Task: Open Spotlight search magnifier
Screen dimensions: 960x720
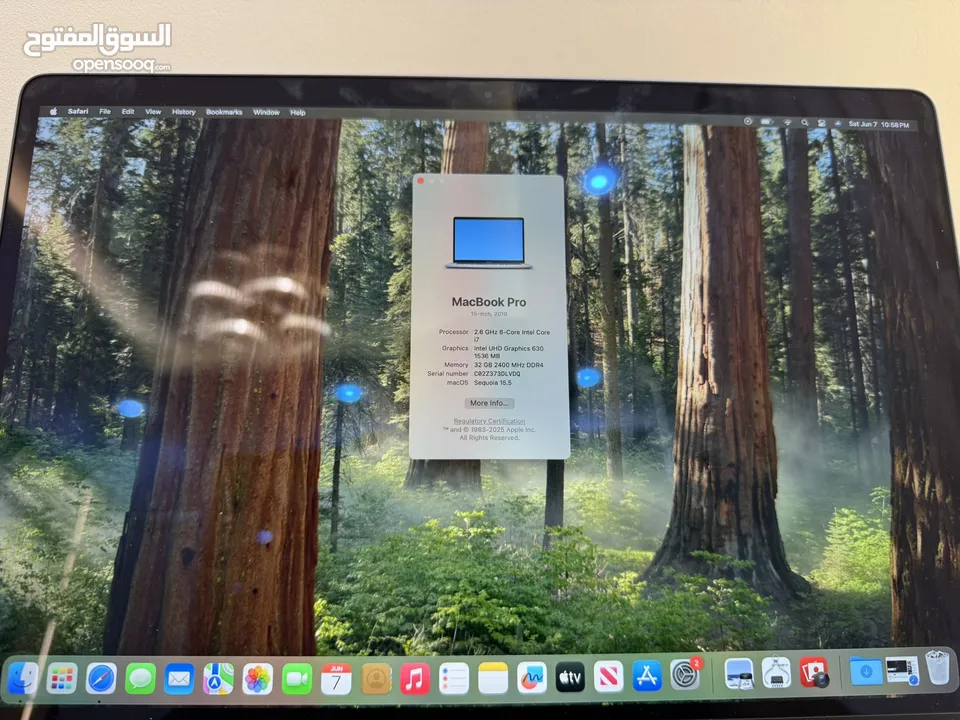Action: click(804, 122)
